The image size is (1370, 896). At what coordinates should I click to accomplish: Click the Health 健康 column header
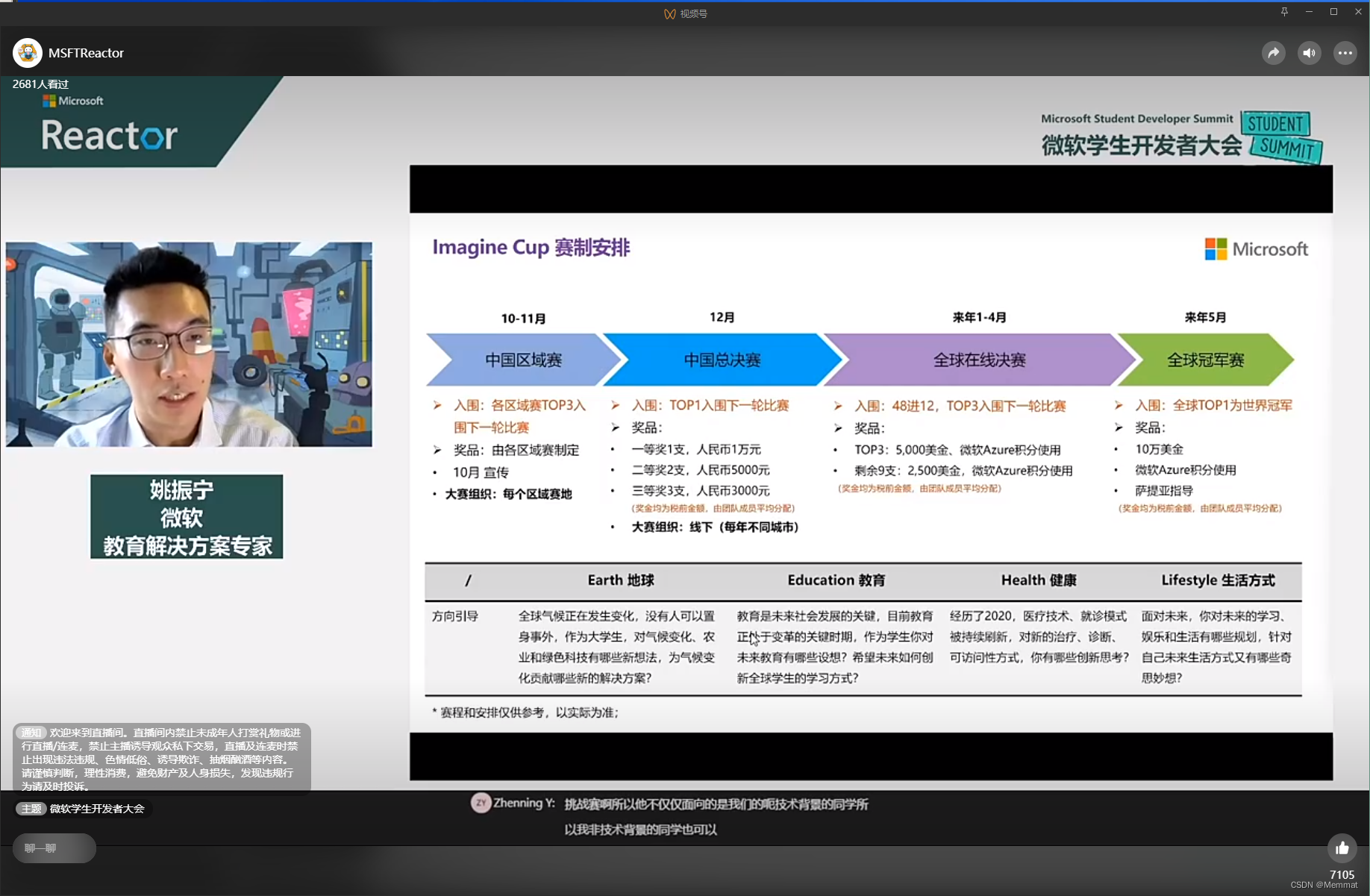click(1039, 580)
